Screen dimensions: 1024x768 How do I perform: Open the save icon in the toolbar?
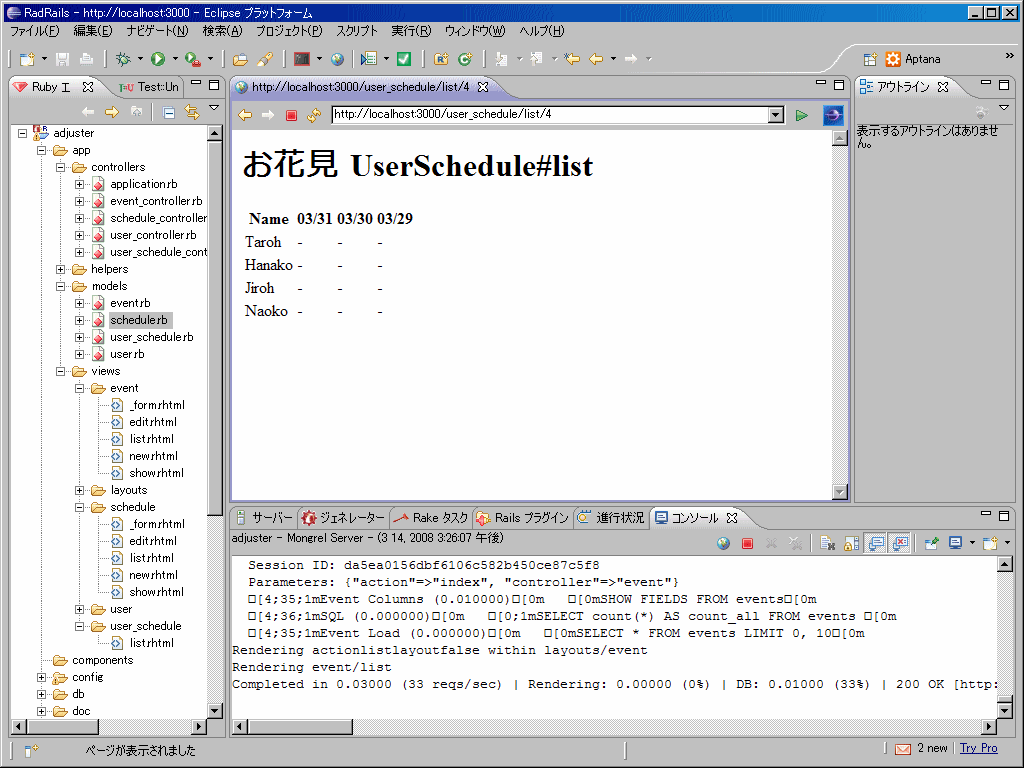click(x=61, y=59)
